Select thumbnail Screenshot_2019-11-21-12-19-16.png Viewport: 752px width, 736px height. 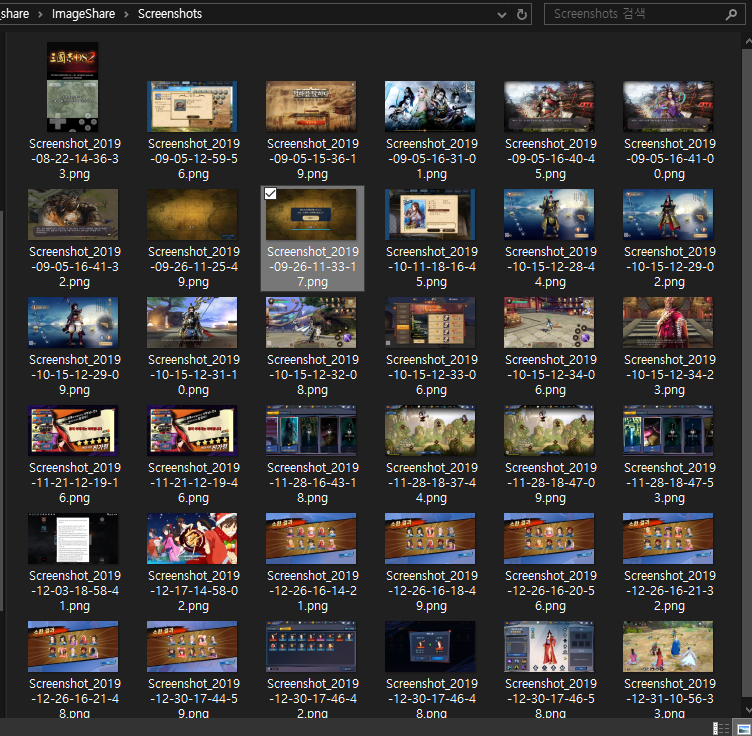point(73,430)
